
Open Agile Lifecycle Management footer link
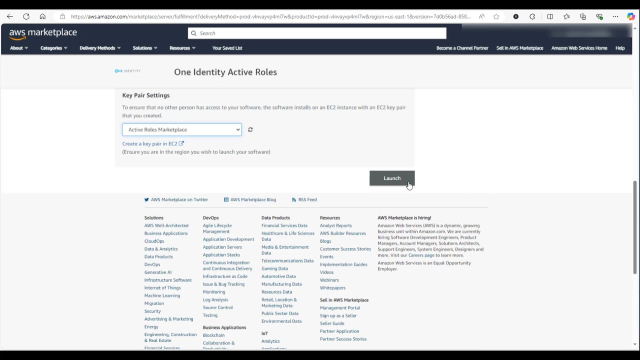(217, 228)
